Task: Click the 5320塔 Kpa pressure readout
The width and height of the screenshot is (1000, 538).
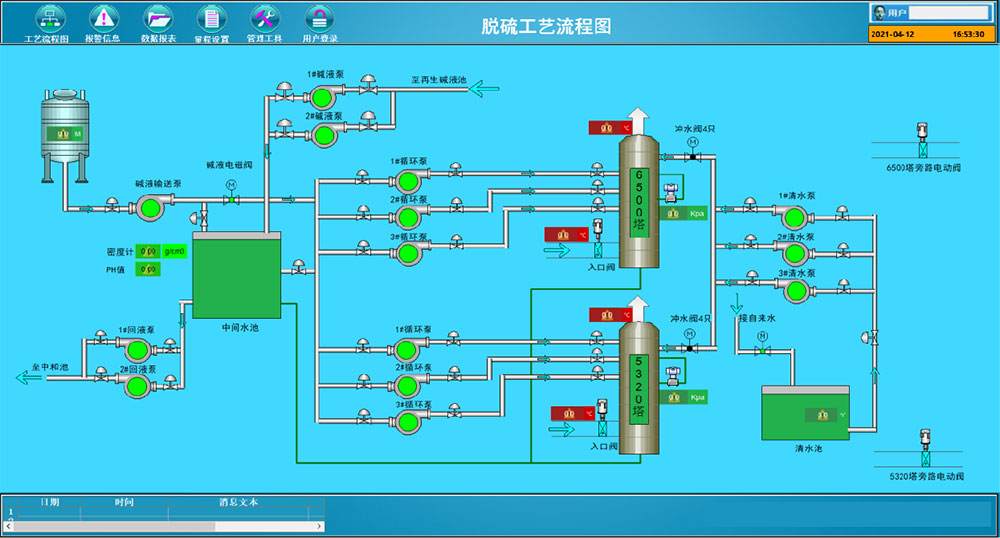Action: coord(685,397)
